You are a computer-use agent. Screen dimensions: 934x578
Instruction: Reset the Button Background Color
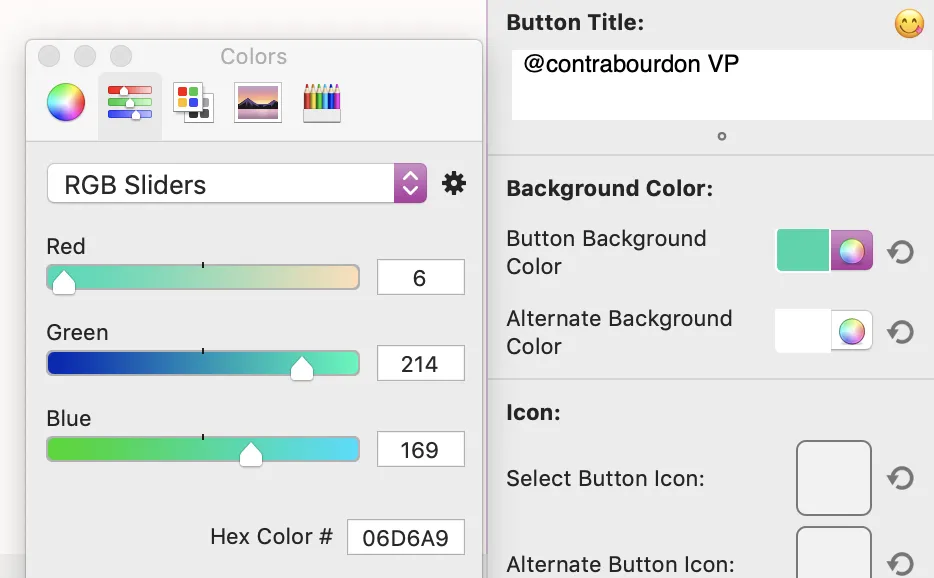[x=901, y=252]
